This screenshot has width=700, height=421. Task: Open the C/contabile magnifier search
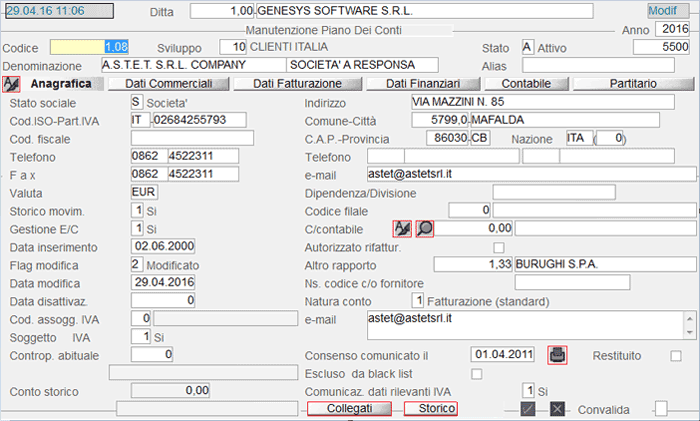tap(424, 228)
